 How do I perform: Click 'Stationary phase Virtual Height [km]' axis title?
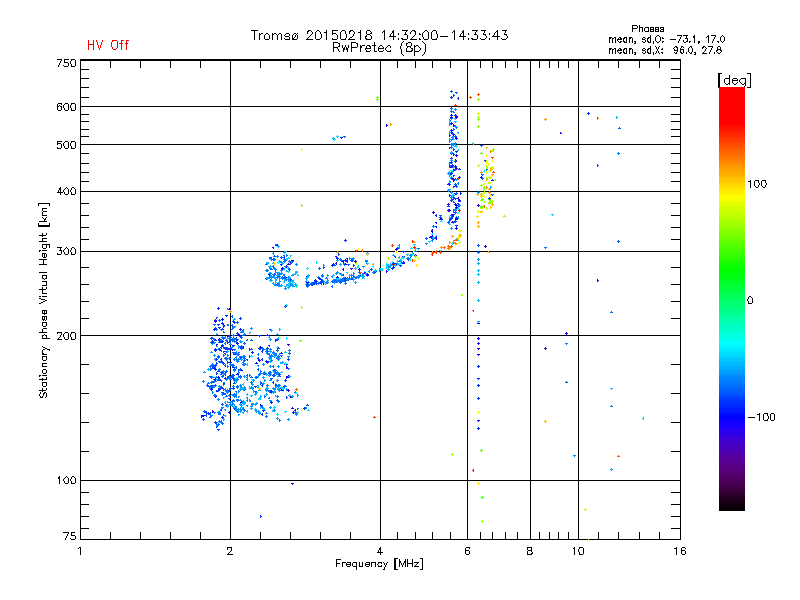(44, 300)
